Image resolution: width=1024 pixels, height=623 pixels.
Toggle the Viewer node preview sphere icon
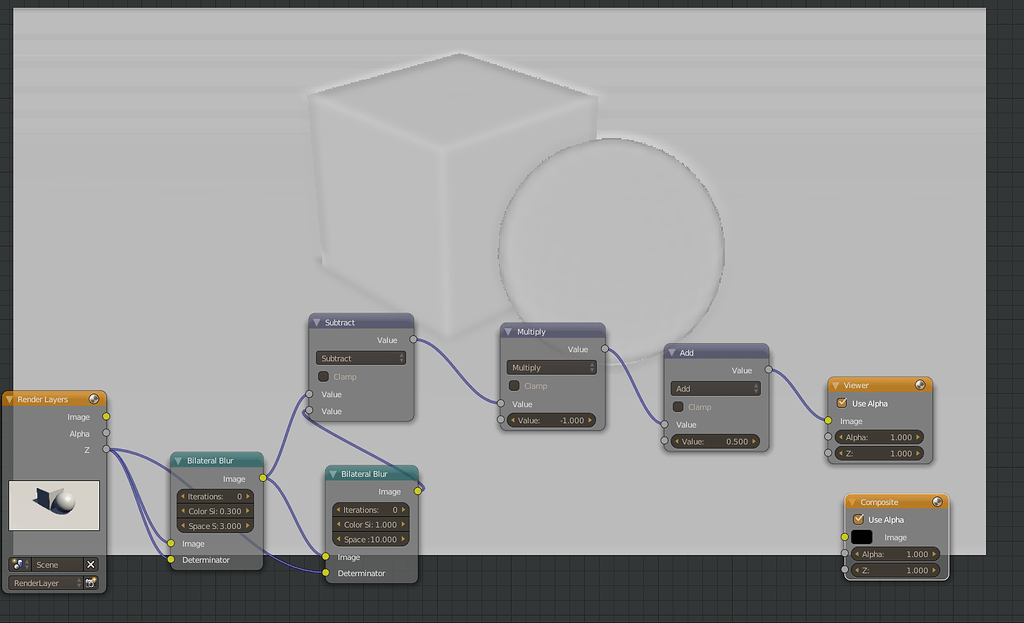[920, 385]
